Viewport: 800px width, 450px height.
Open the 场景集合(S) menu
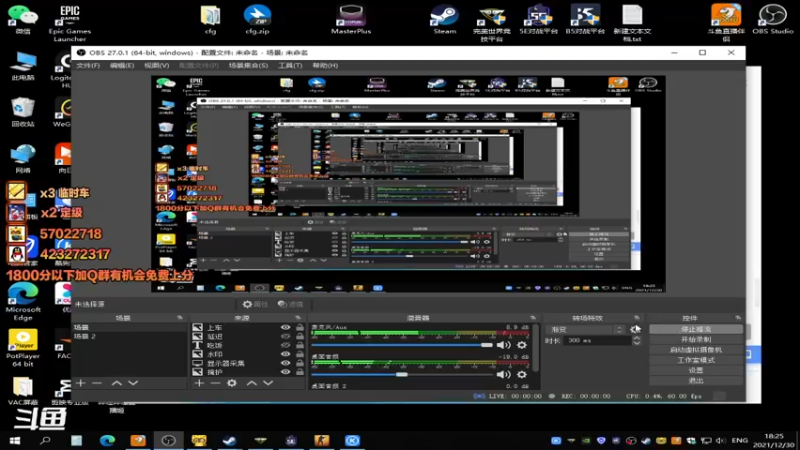pyautogui.click(x=248, y=65)
